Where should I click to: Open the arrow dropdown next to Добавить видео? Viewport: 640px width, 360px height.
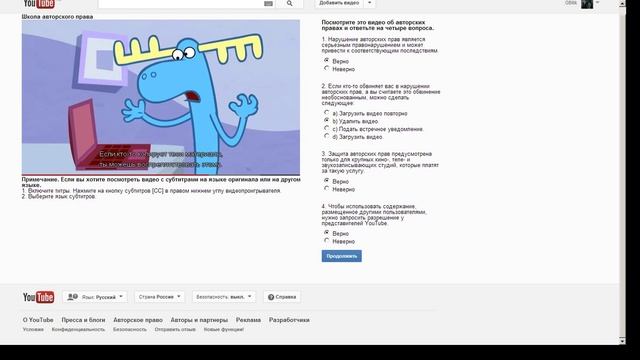pos(369,3)
